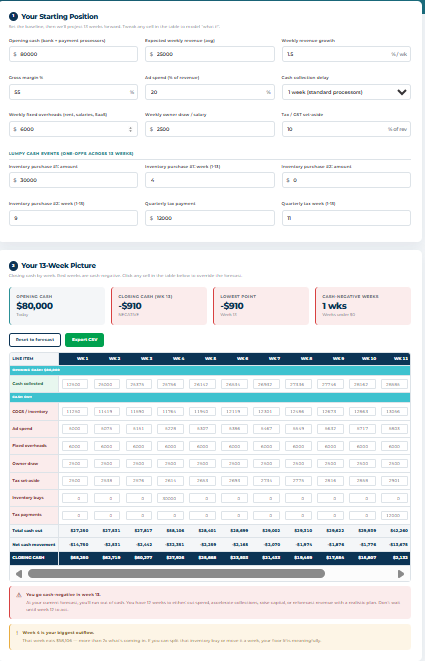This screenshot has height=661, width=425.
Task: Edit Fixed overheads cell for WK 9
Action: point(330,446)
